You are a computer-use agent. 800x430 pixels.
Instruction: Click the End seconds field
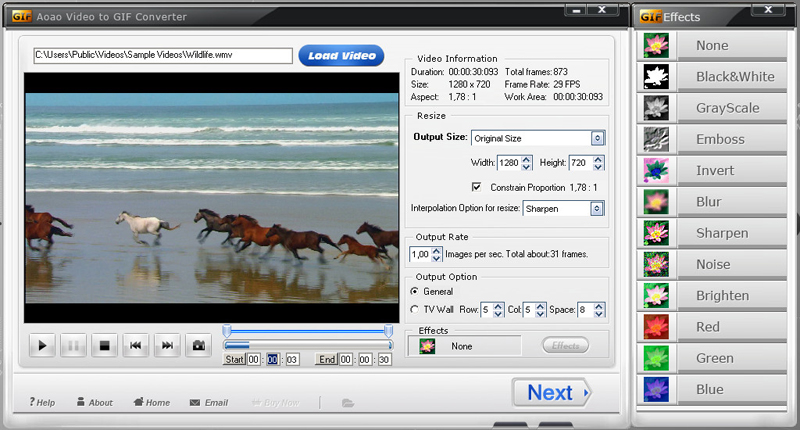(x=384, y=360)
